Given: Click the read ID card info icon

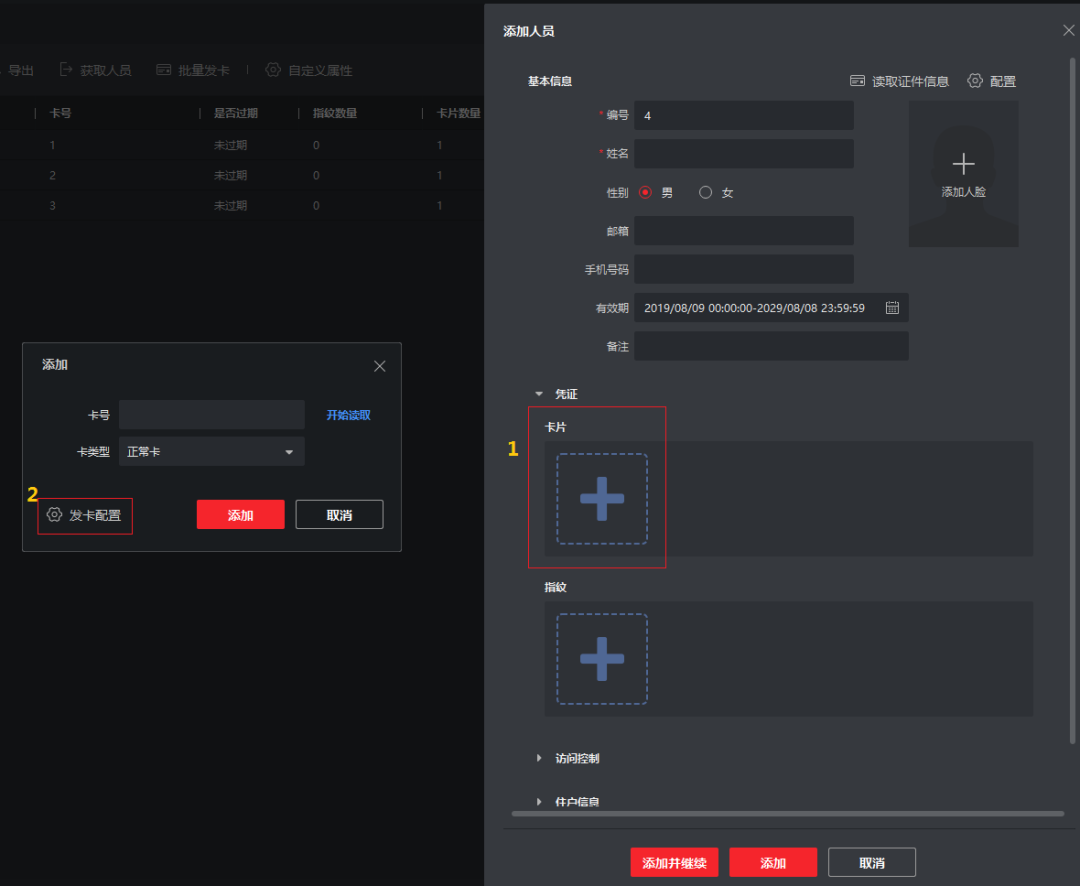Looking at the screenshot, I should pyautogui.click(x=857, y=81).
